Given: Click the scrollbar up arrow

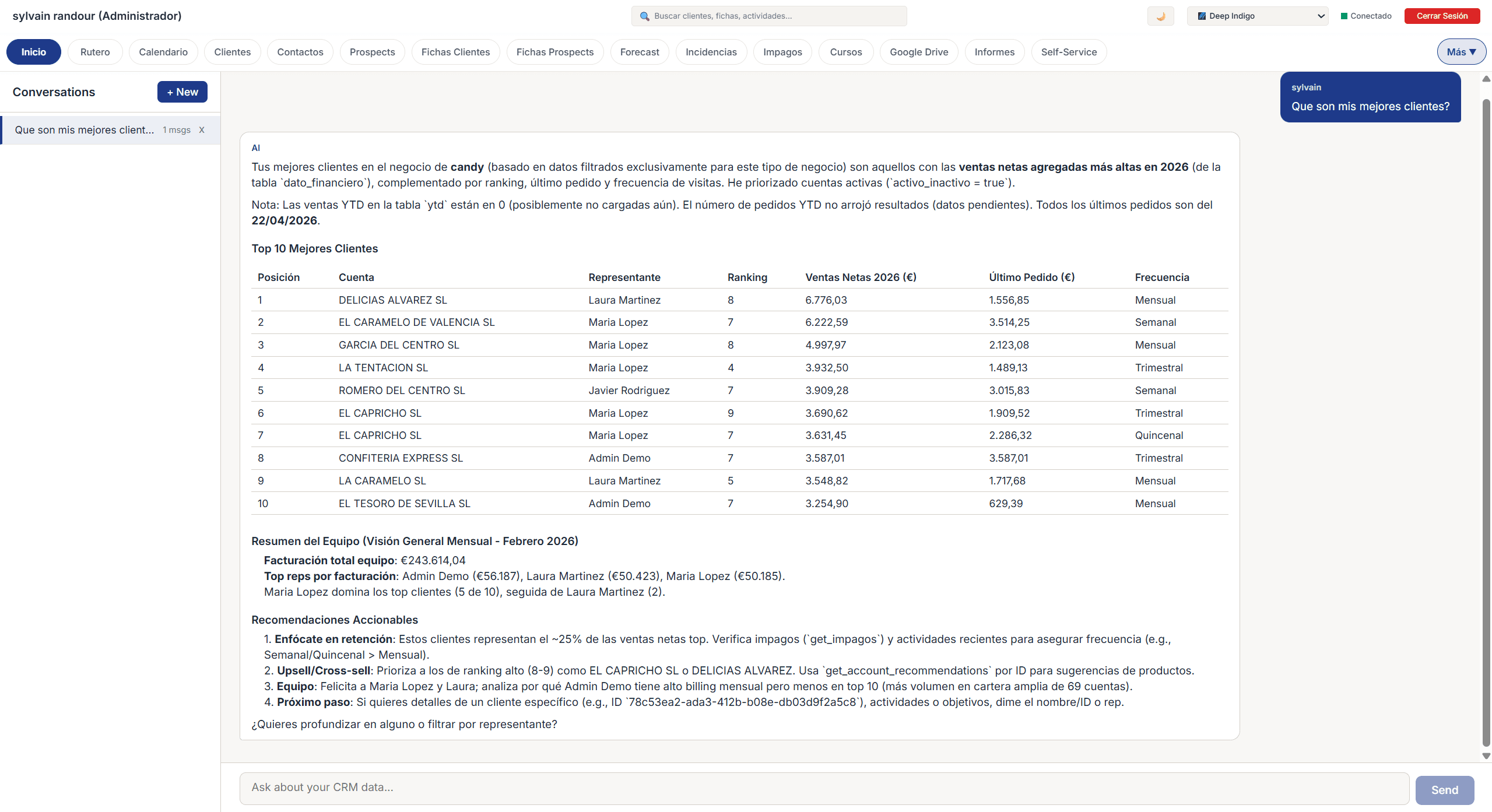Looking at the screenshot, I should coord(1486,79).
